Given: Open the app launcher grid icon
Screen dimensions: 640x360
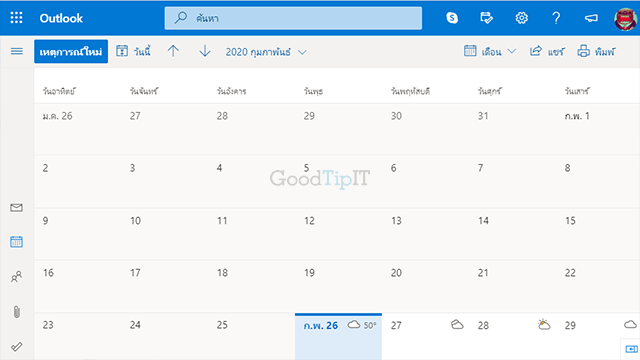Looking at the screenshot, I should point(16,18).
